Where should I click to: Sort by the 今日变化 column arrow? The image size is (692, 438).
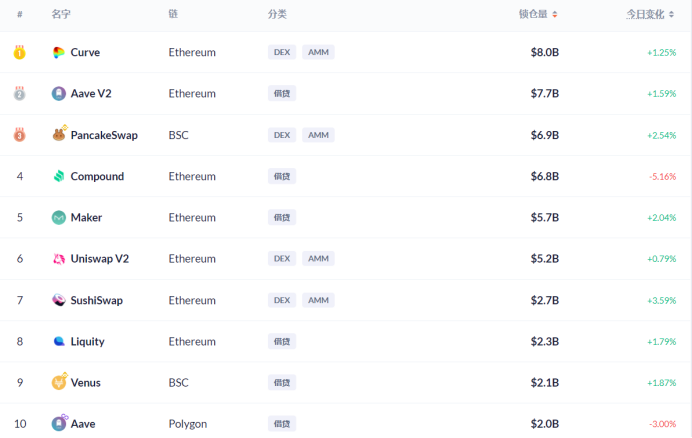[x=672, y=15]
